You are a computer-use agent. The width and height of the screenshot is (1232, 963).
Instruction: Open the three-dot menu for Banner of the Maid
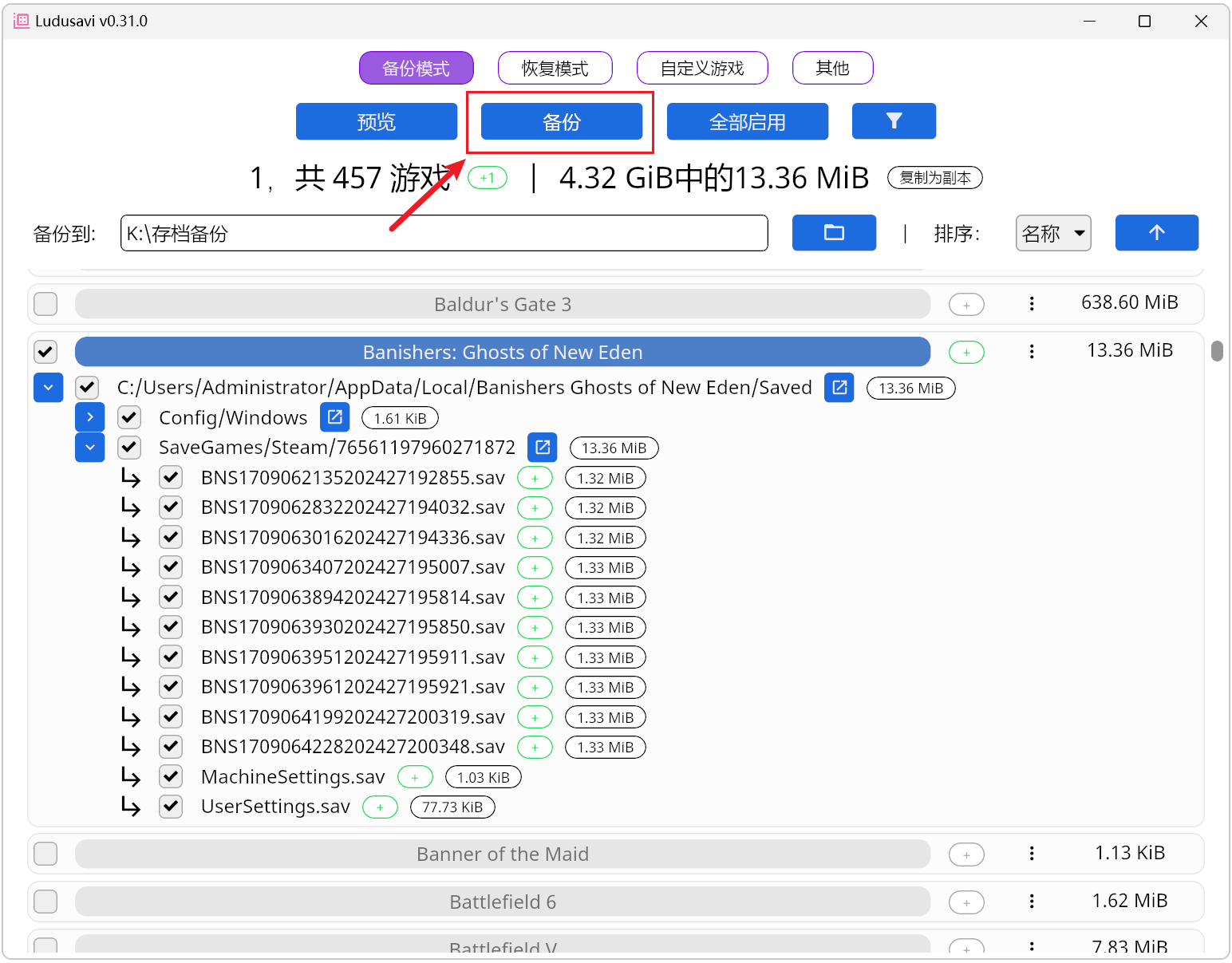[1032, 854]
